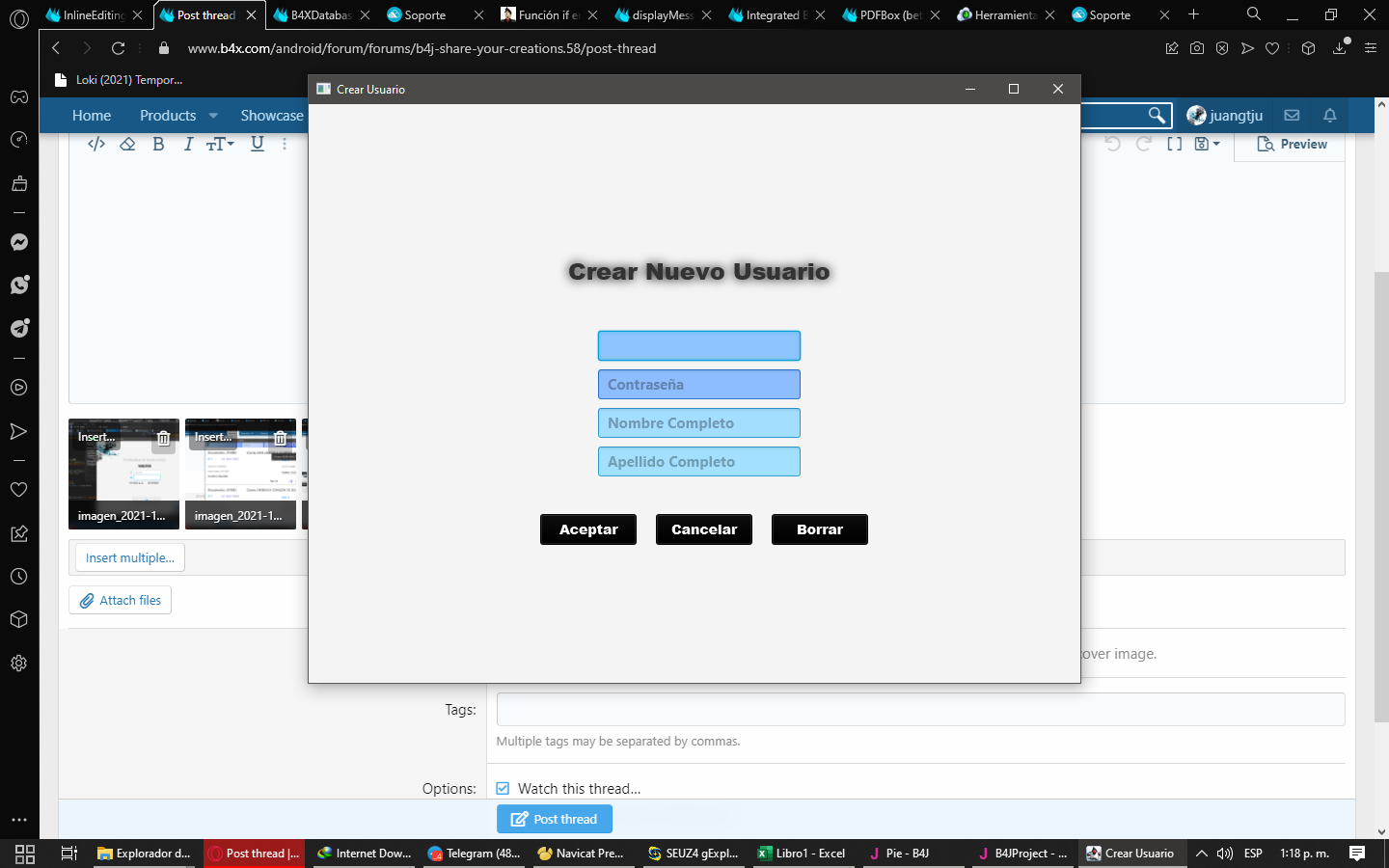1389x868 pixels.
Task: Open the save draft dropdown in editor
Action: (x=1207, y=144)
